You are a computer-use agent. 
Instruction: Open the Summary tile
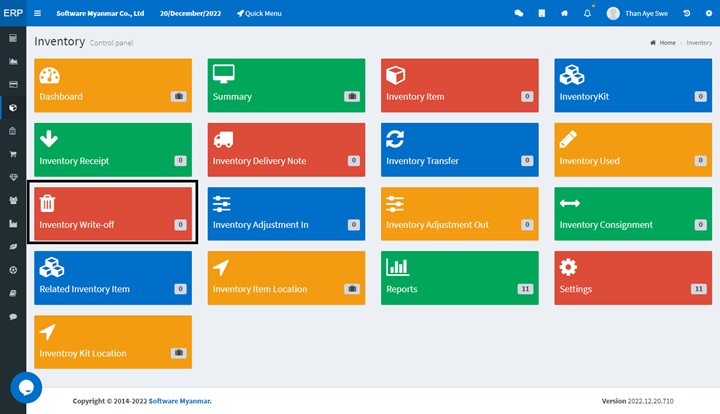[287, 85]
